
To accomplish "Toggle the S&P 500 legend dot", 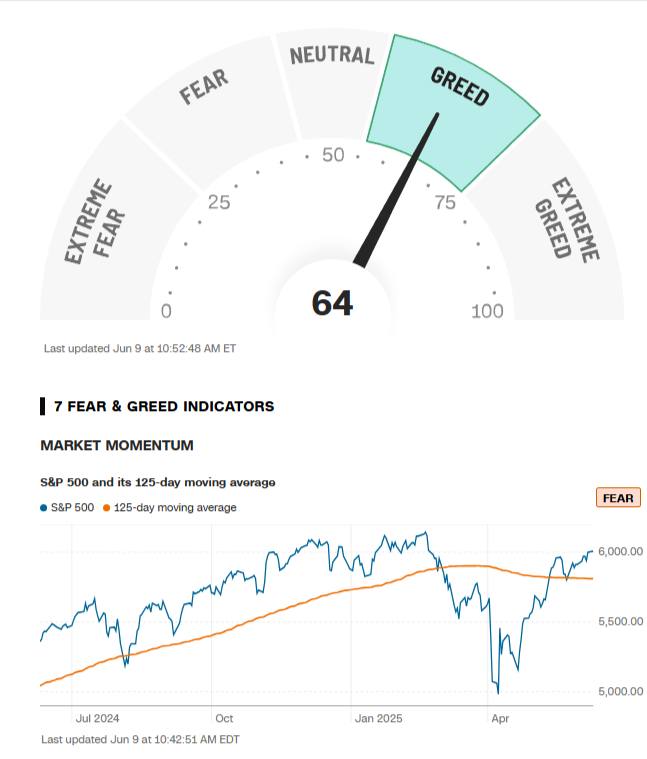I will [x=44, y=508].
